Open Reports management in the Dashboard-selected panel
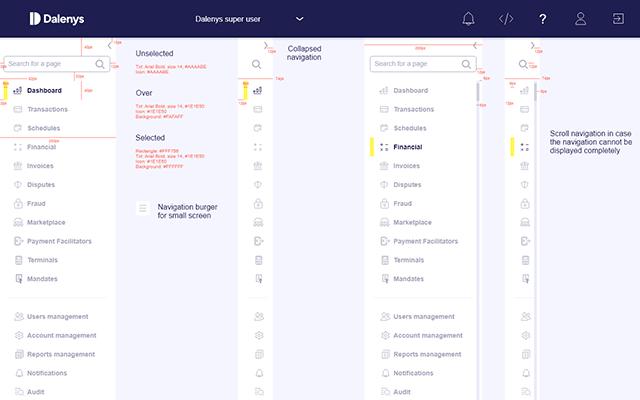 (57, 354)
